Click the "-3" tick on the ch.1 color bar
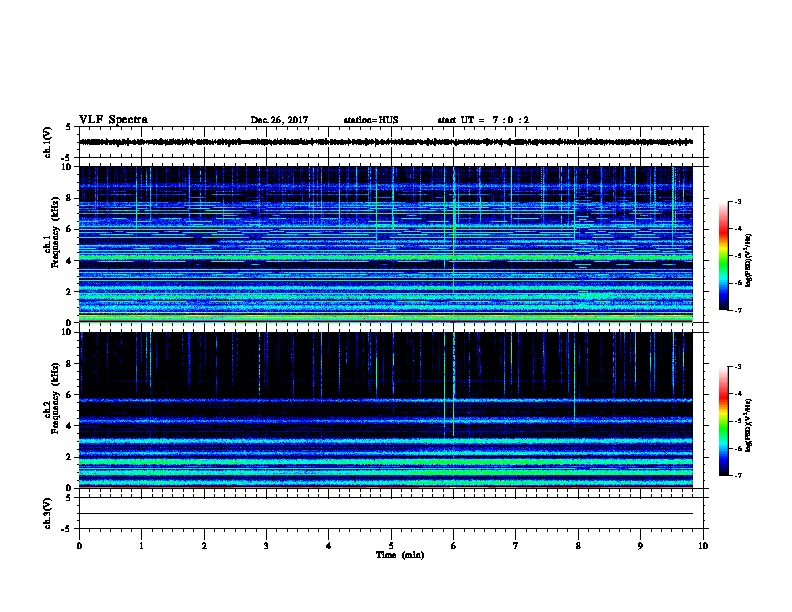Screen dimensions: 792x612 [737, 201]
